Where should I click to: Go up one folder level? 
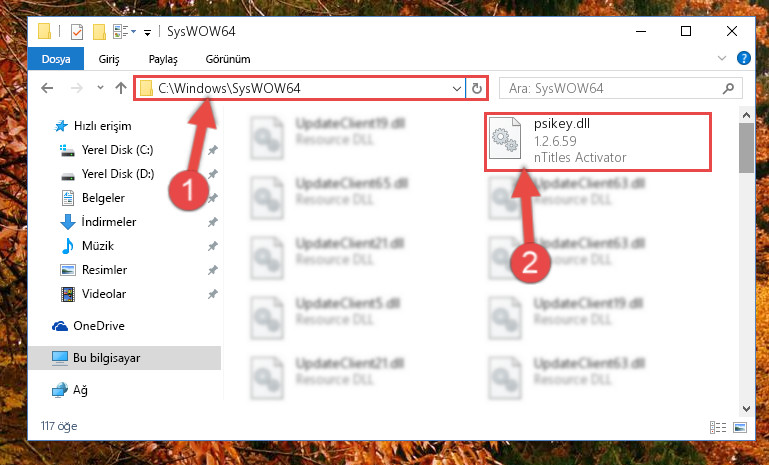121,88
